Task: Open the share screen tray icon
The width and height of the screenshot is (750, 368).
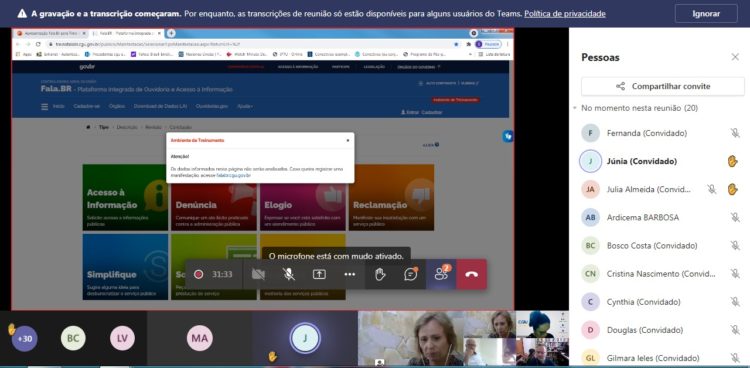Action: click(x=319, y=274)
